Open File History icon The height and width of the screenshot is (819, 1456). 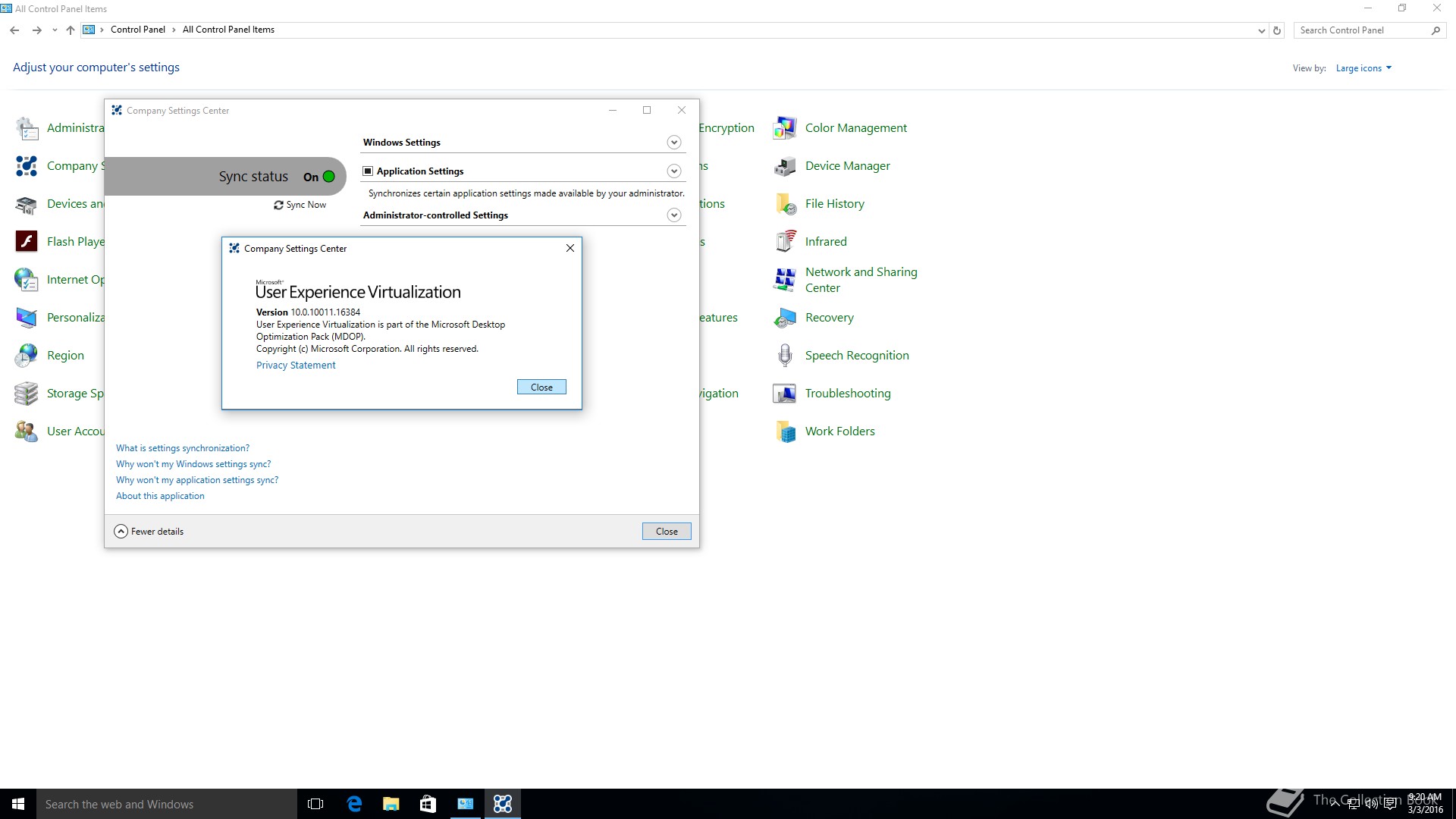pyautogui.click(x=785, y=204)
